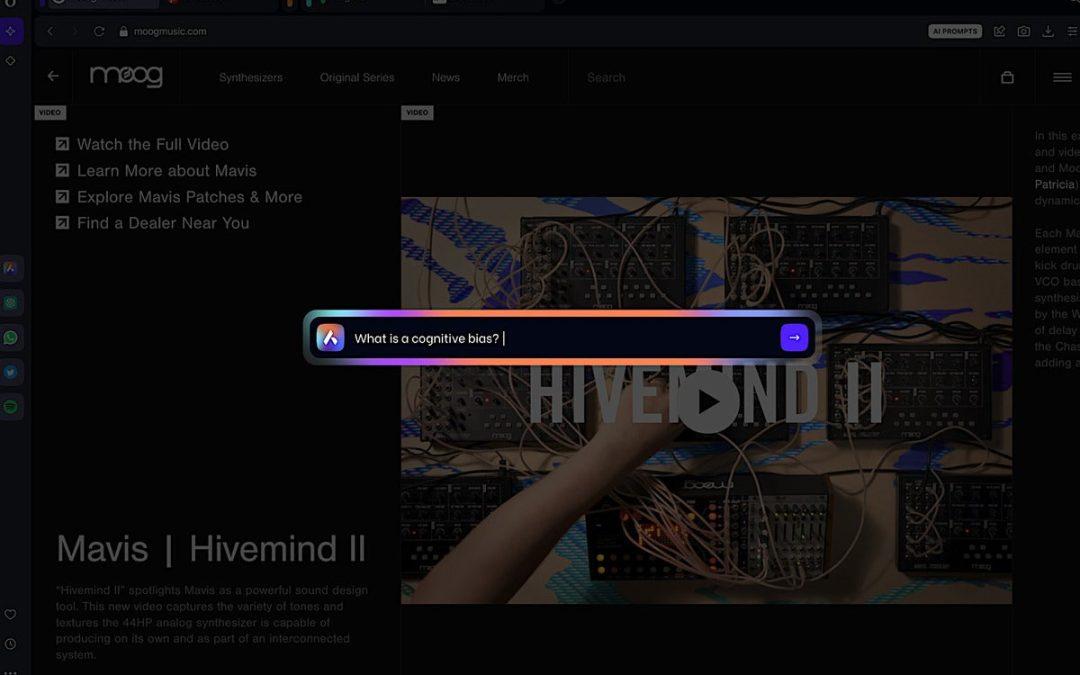Open WhatsApp from the sidebar
The height and width of the screenshot is (675, 1080).
pos(11,338)
